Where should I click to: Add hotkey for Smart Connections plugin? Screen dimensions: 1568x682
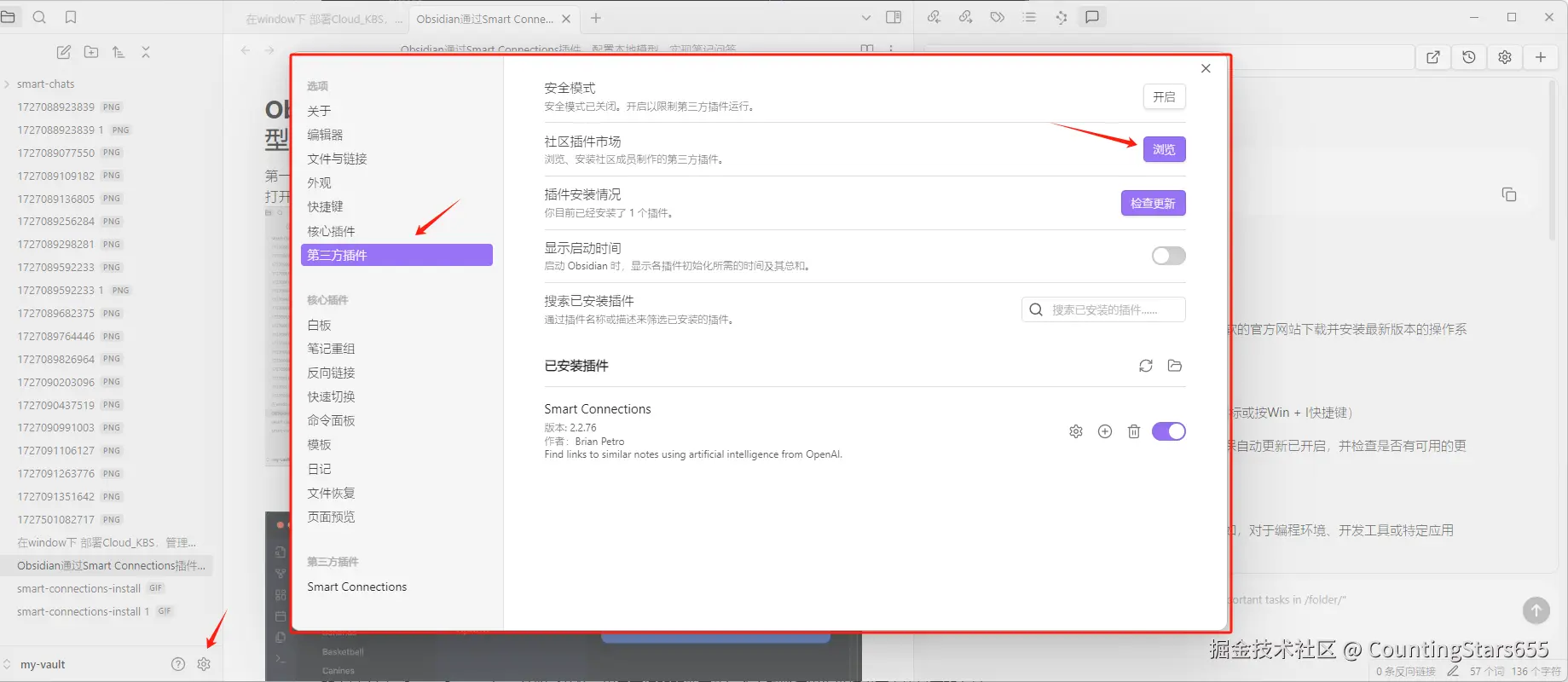1105,431
